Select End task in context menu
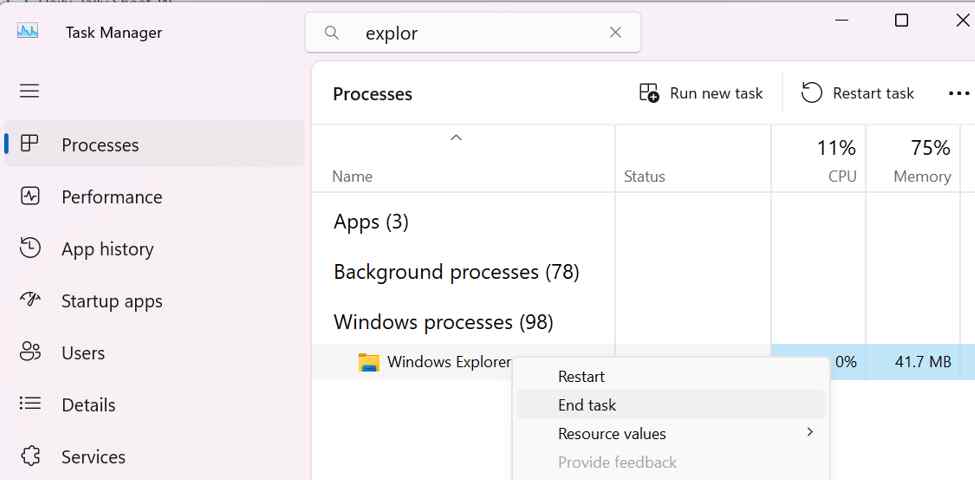The width and height of the screenshot is (975, 480). pyautogui.click(x=587, y=405)
